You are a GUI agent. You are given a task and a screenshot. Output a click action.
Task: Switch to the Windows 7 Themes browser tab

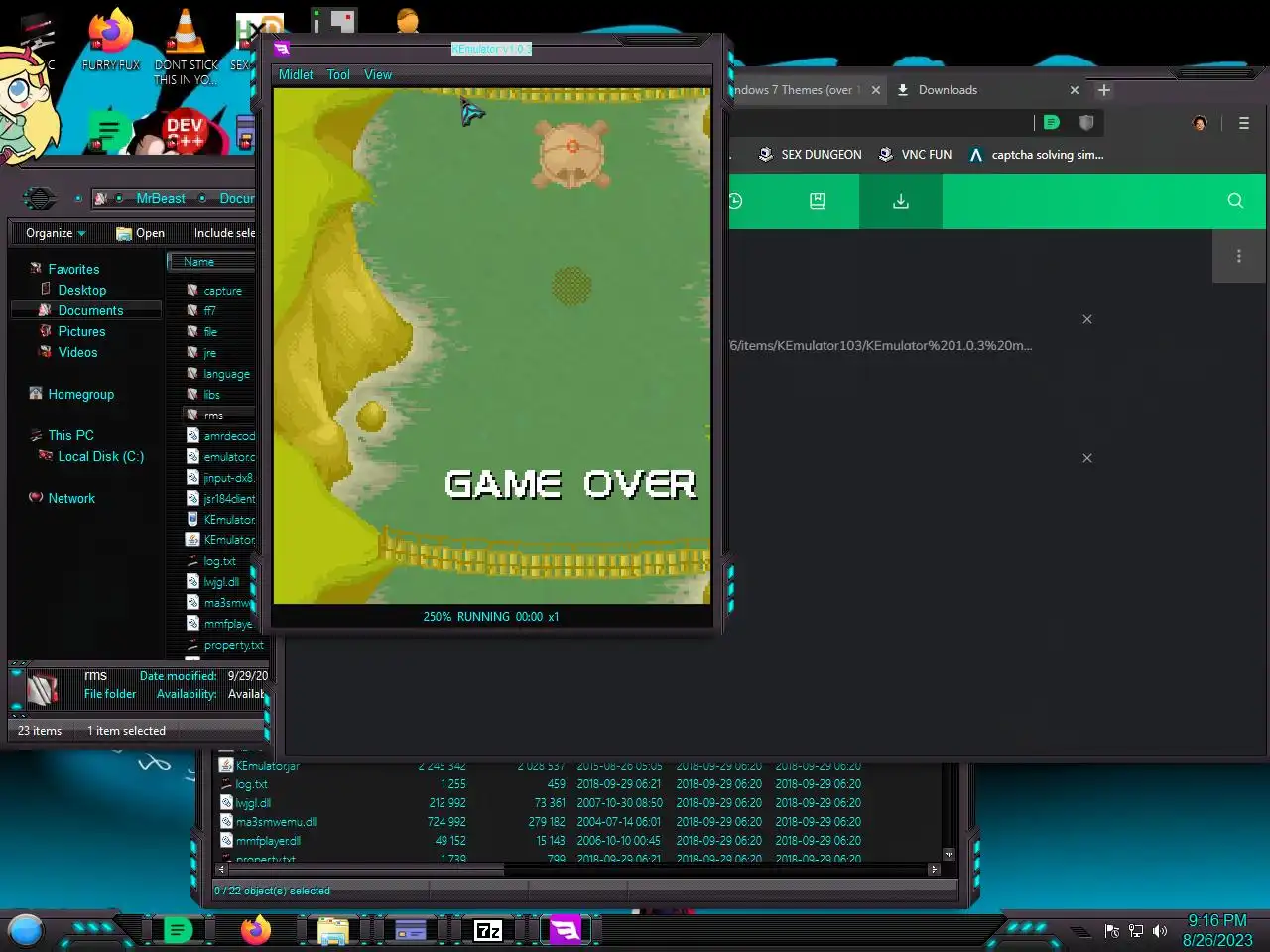pyautogui.click(x=794, y=90)
